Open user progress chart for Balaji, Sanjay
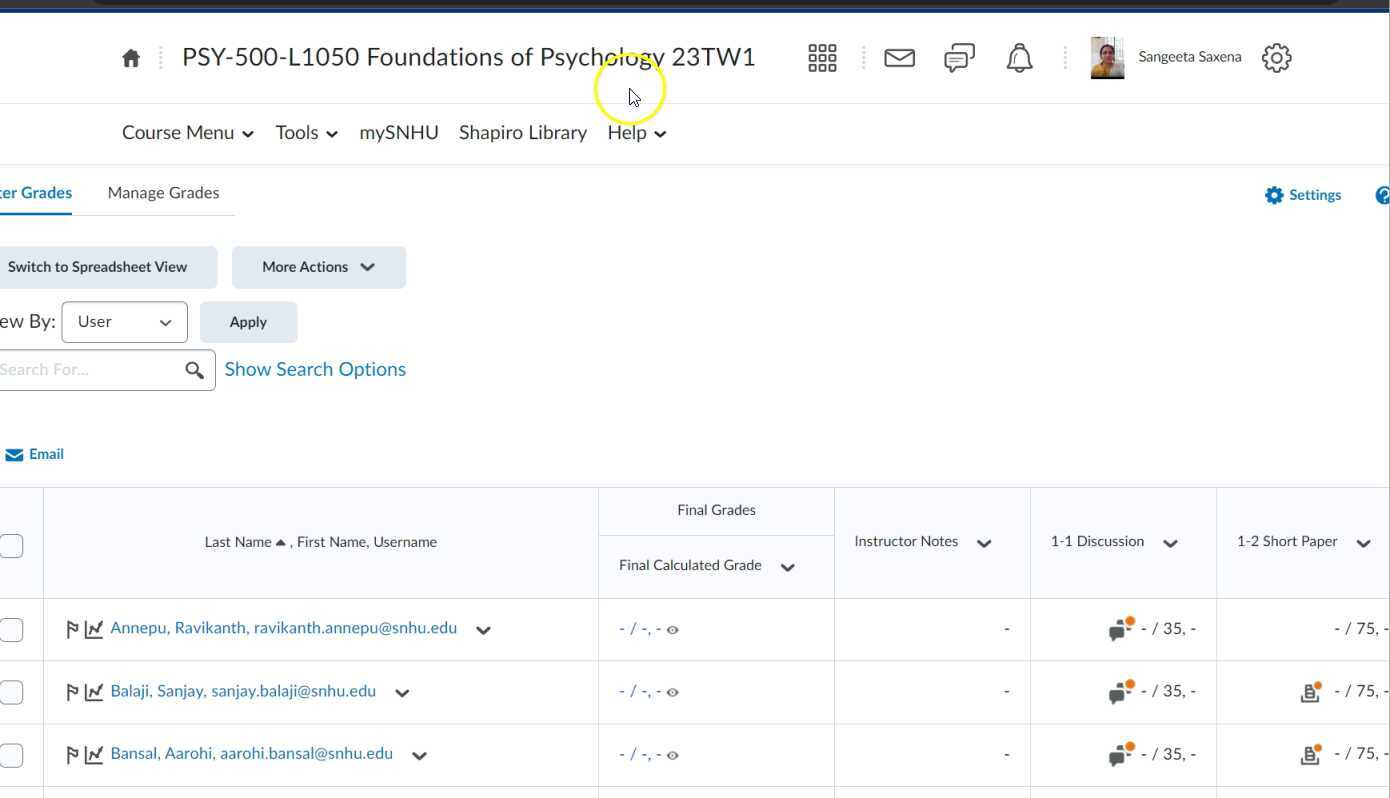 click(x=94, y=692)
